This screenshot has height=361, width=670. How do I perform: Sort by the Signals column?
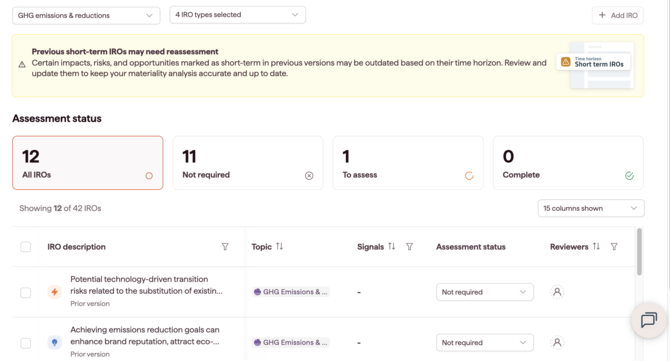(391, 247)
